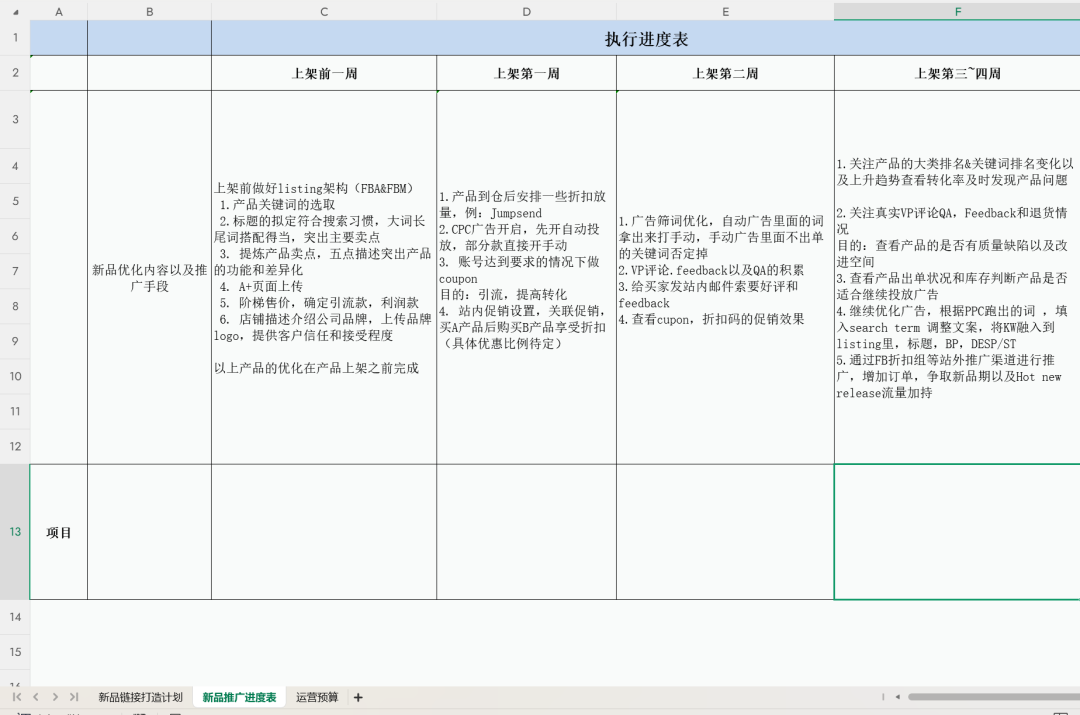Click the horizontal scrollbar thumb
This screenshot has height=715, width=1080.
[x=993, y=697]
